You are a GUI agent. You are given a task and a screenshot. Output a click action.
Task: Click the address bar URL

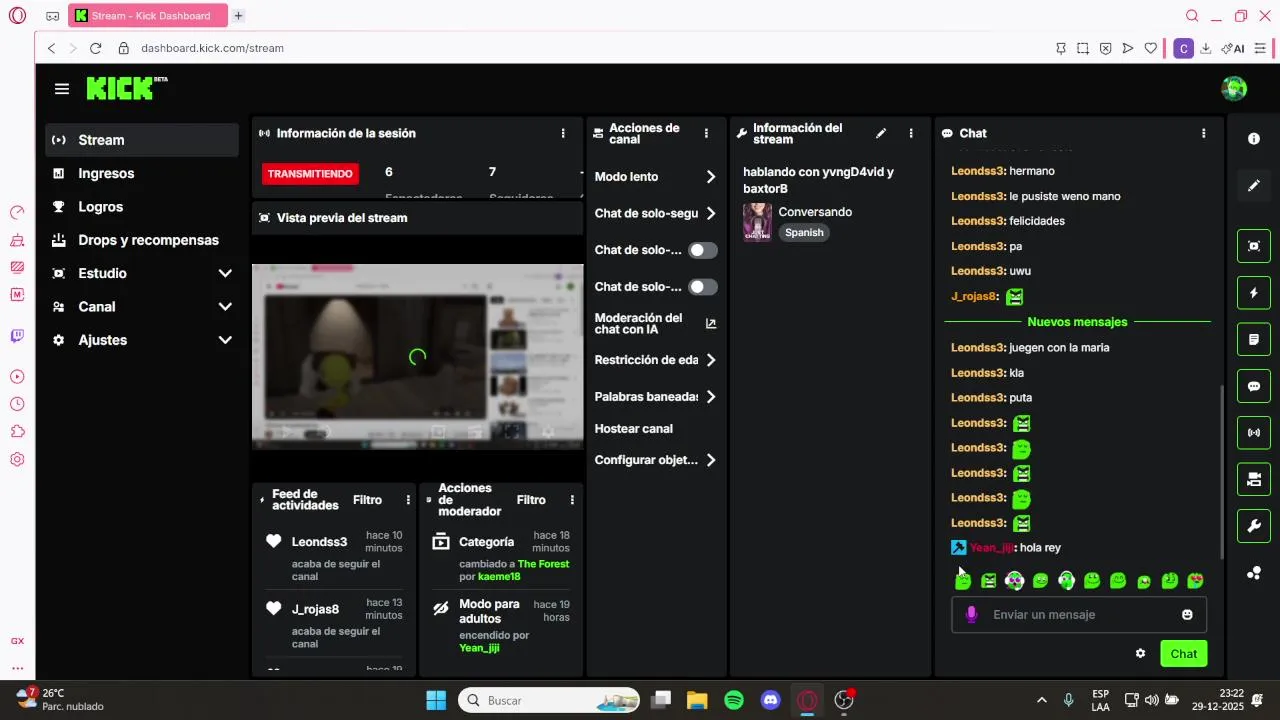212,48
